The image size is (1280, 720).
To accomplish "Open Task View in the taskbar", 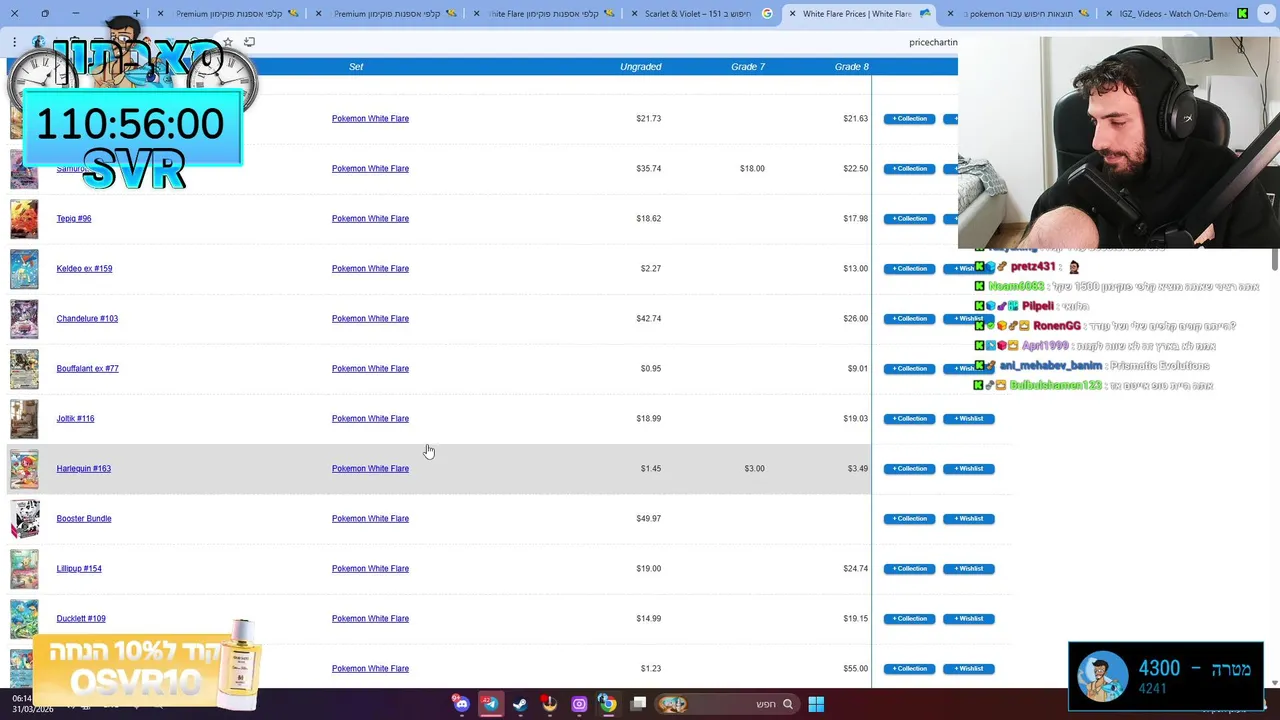I will coord(638,704).
